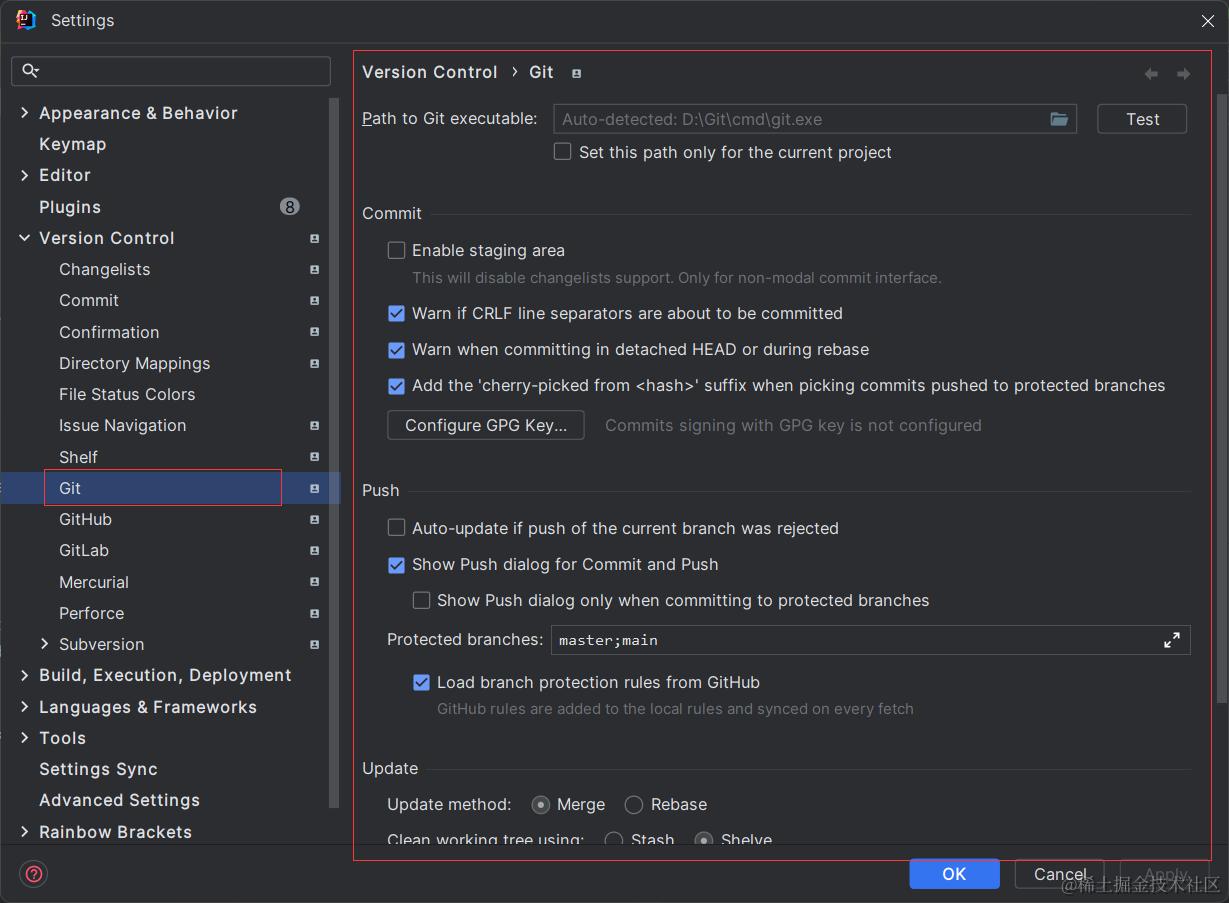
Task: Toggle Warn when committing in detached HEAD
Action: click(x=396, y=349)
